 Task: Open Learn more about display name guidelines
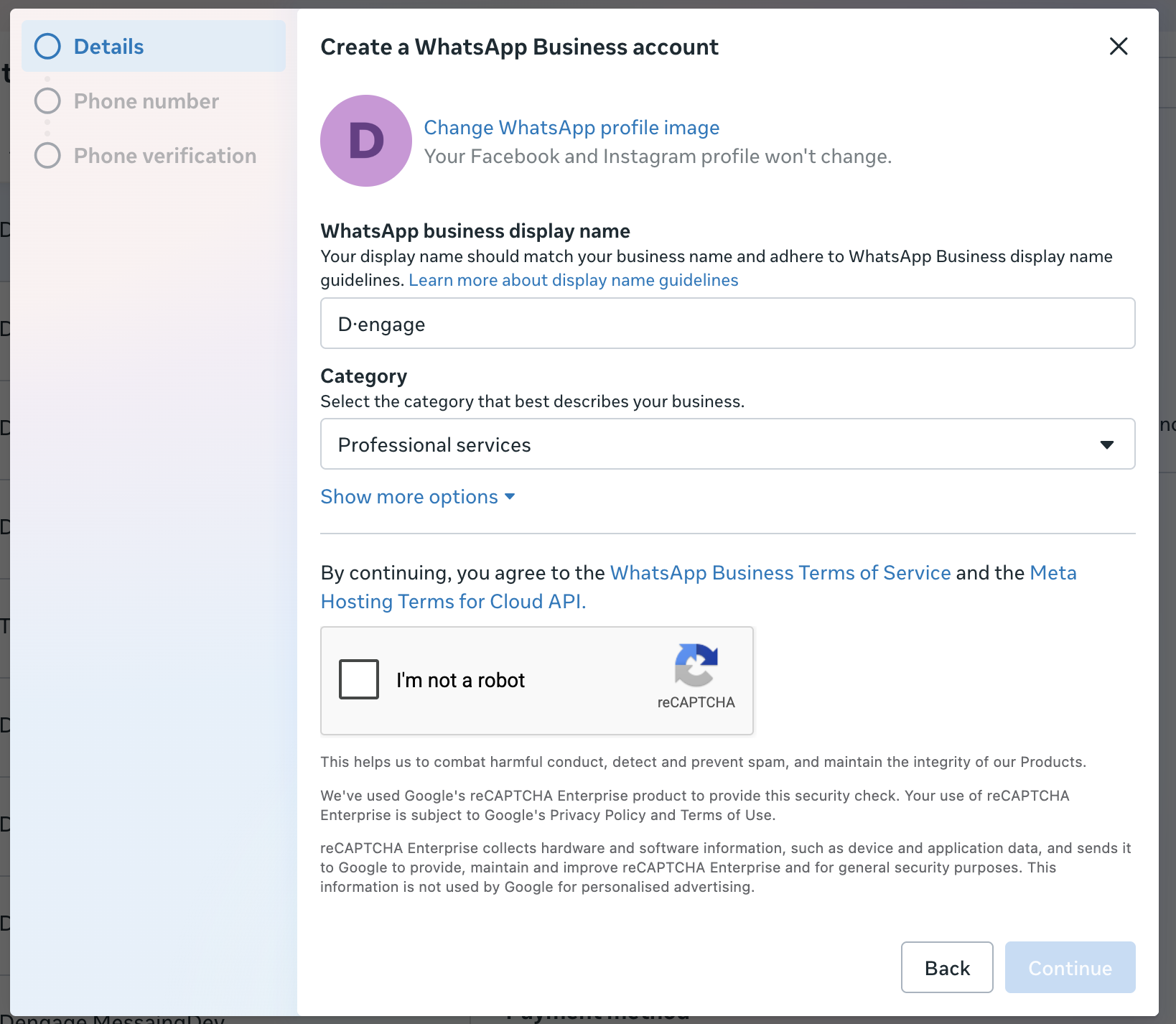[x=574, y=280]
